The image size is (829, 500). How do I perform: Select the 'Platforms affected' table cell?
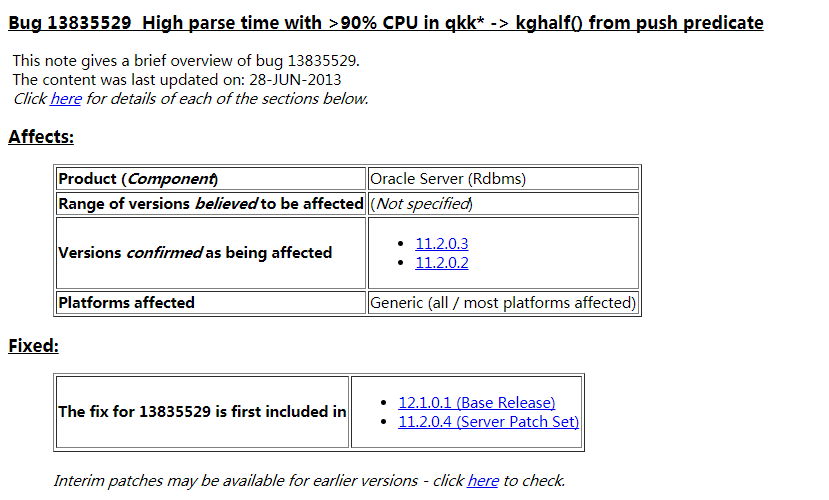pyautogui.click(x=127, y=302)
